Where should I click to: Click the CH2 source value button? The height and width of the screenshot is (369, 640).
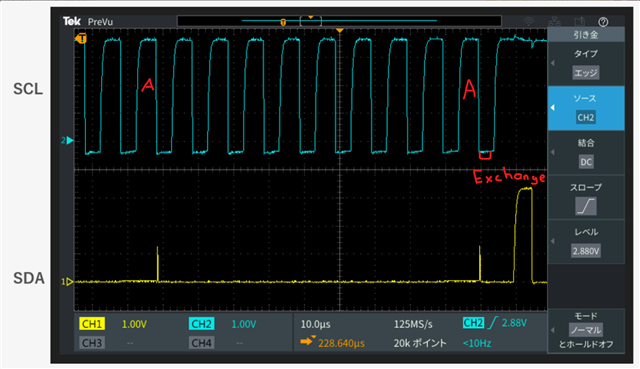coord(586,118)
